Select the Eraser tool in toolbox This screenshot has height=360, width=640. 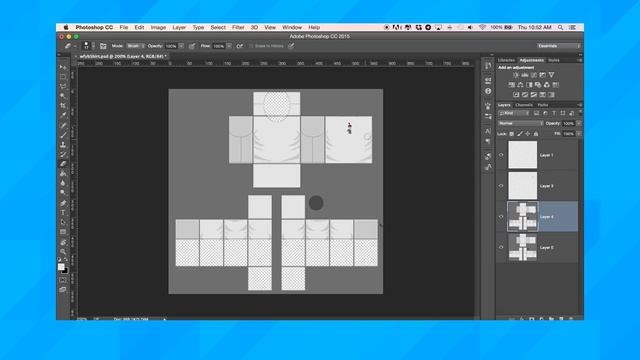click(x=63, y=164)
